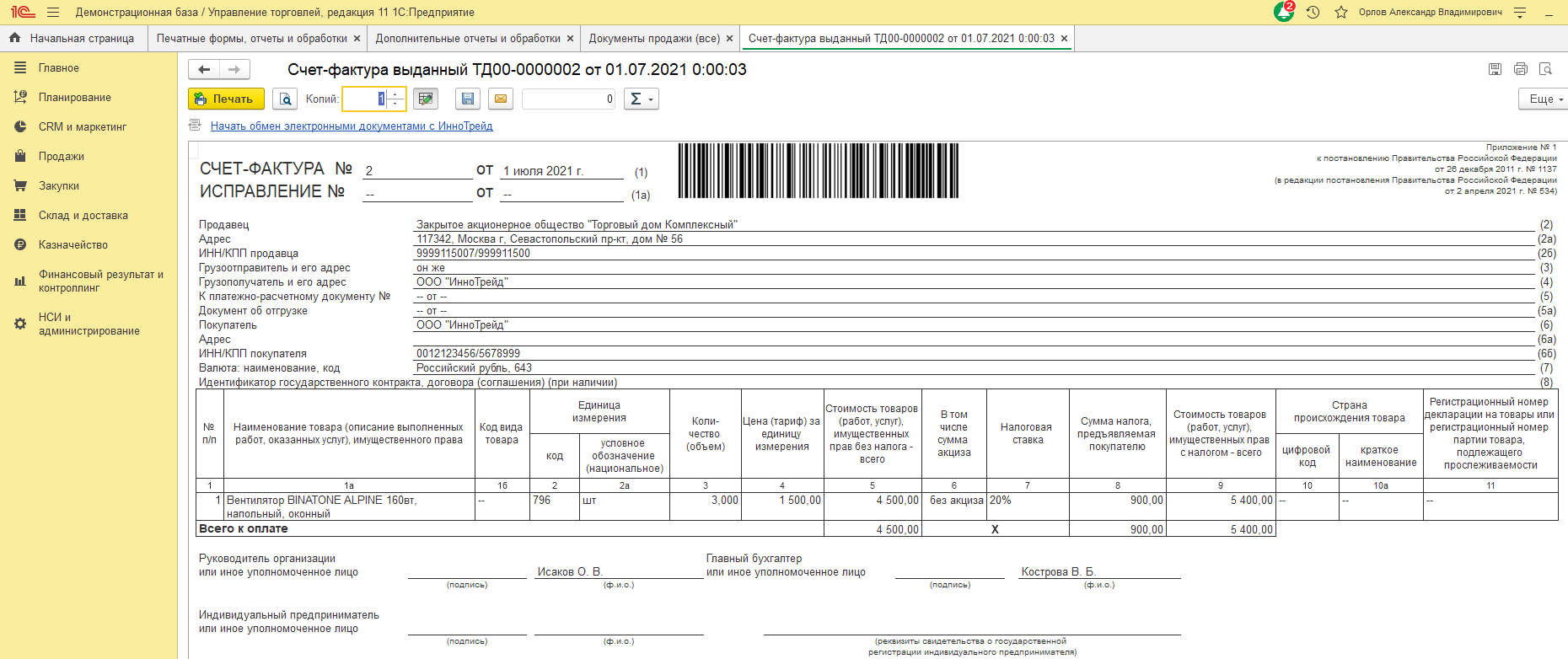Close the Дополнительные отчеты и обработки tab

(570, 39)
